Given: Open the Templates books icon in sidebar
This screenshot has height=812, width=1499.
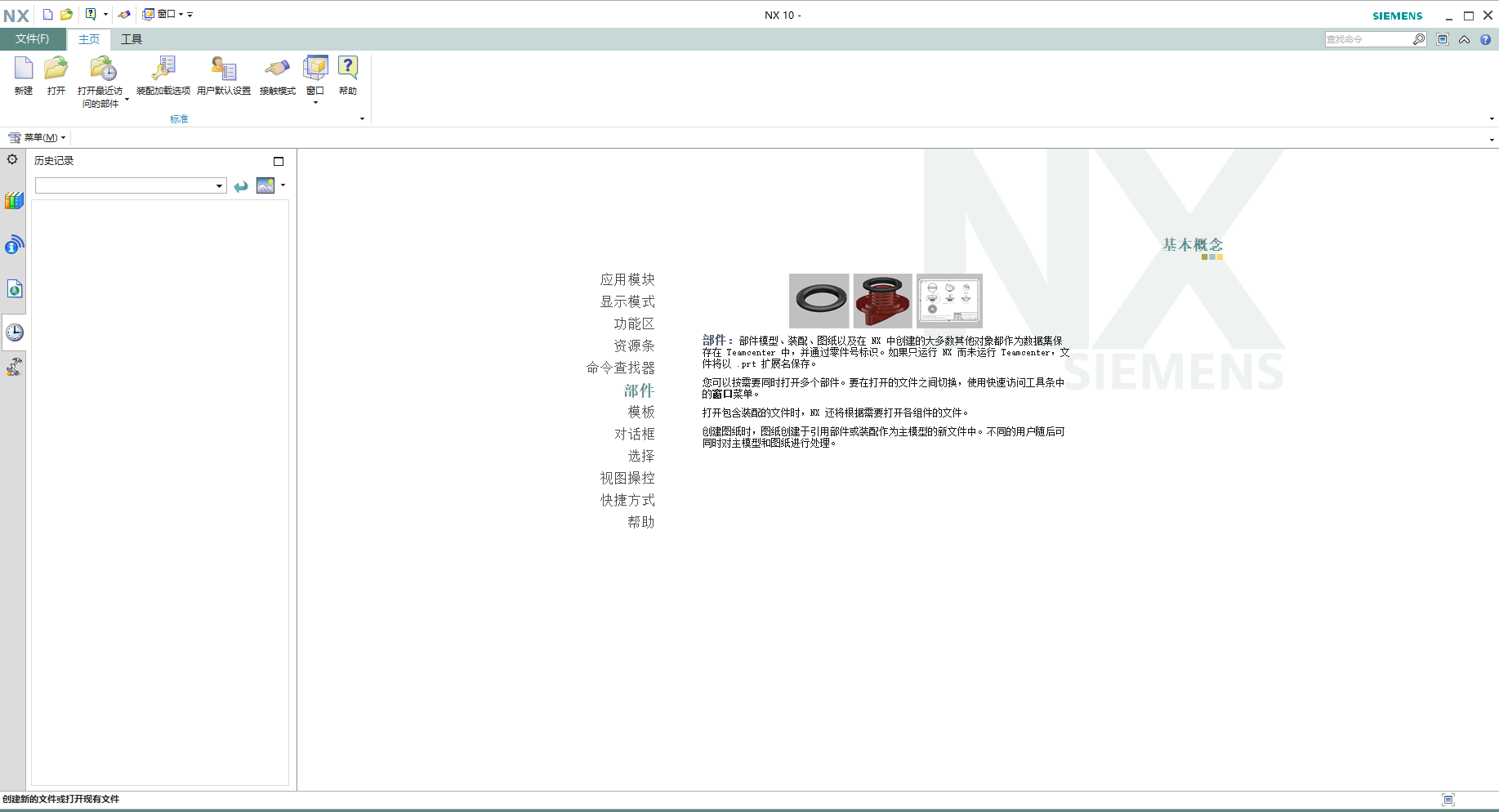Looking at the screenshot, I should coord(13,199).
